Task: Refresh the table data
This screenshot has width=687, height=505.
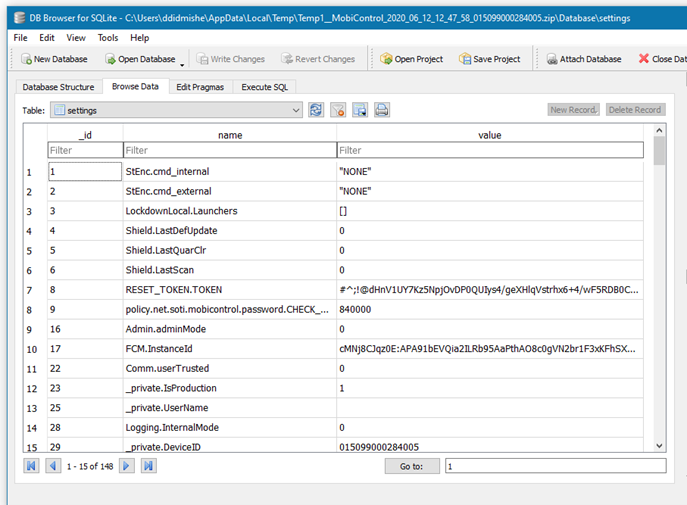Action: point(316,109)
